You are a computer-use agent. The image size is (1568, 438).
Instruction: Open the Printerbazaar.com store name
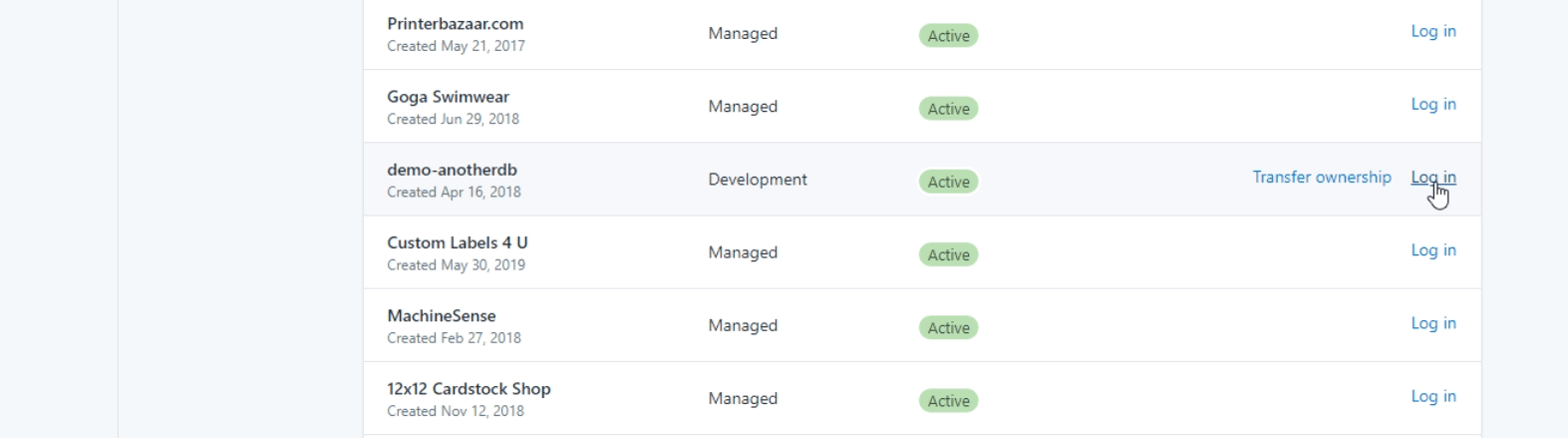[x=455, y=24]
